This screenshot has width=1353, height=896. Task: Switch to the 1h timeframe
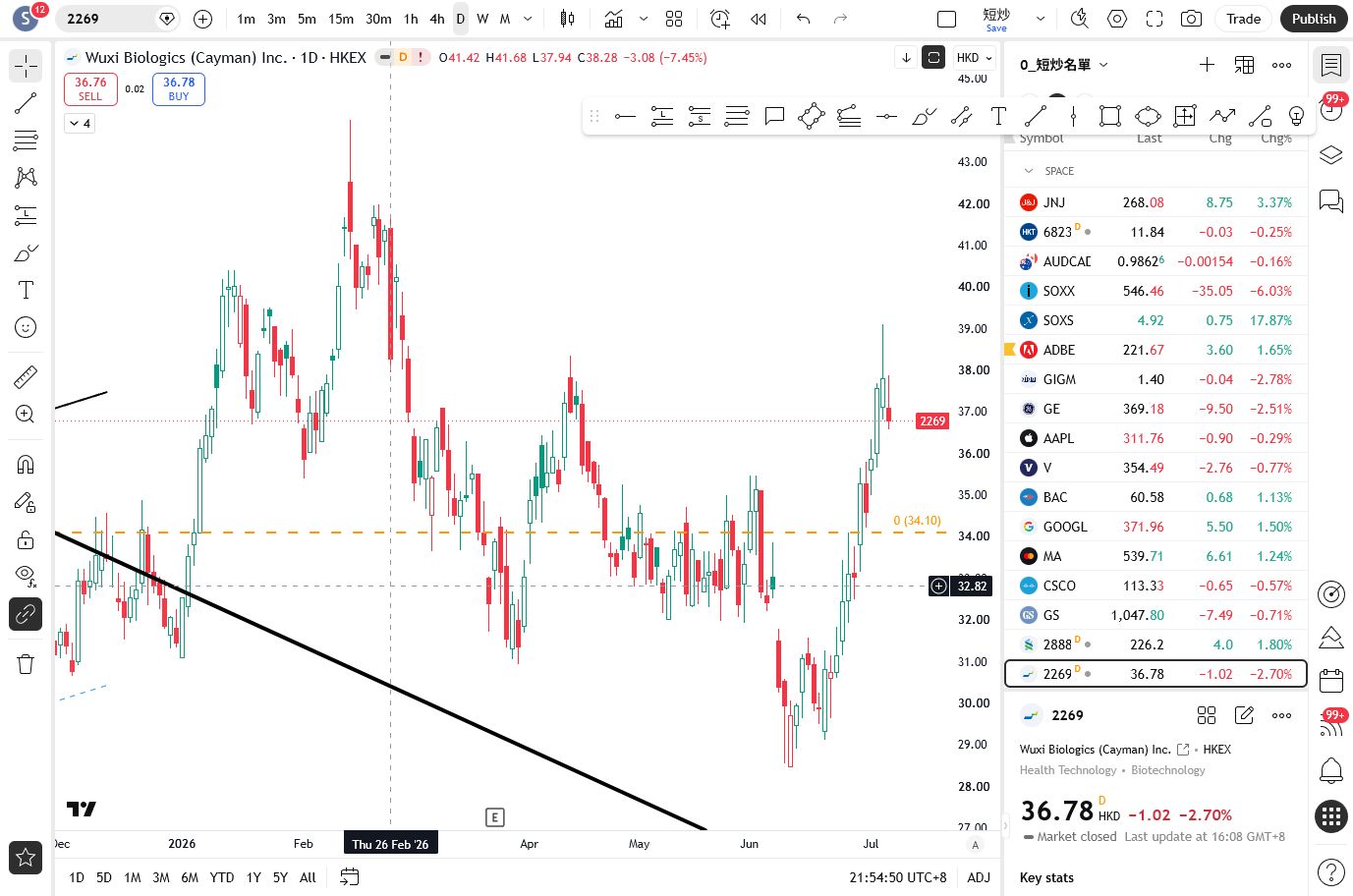point(411,19)
